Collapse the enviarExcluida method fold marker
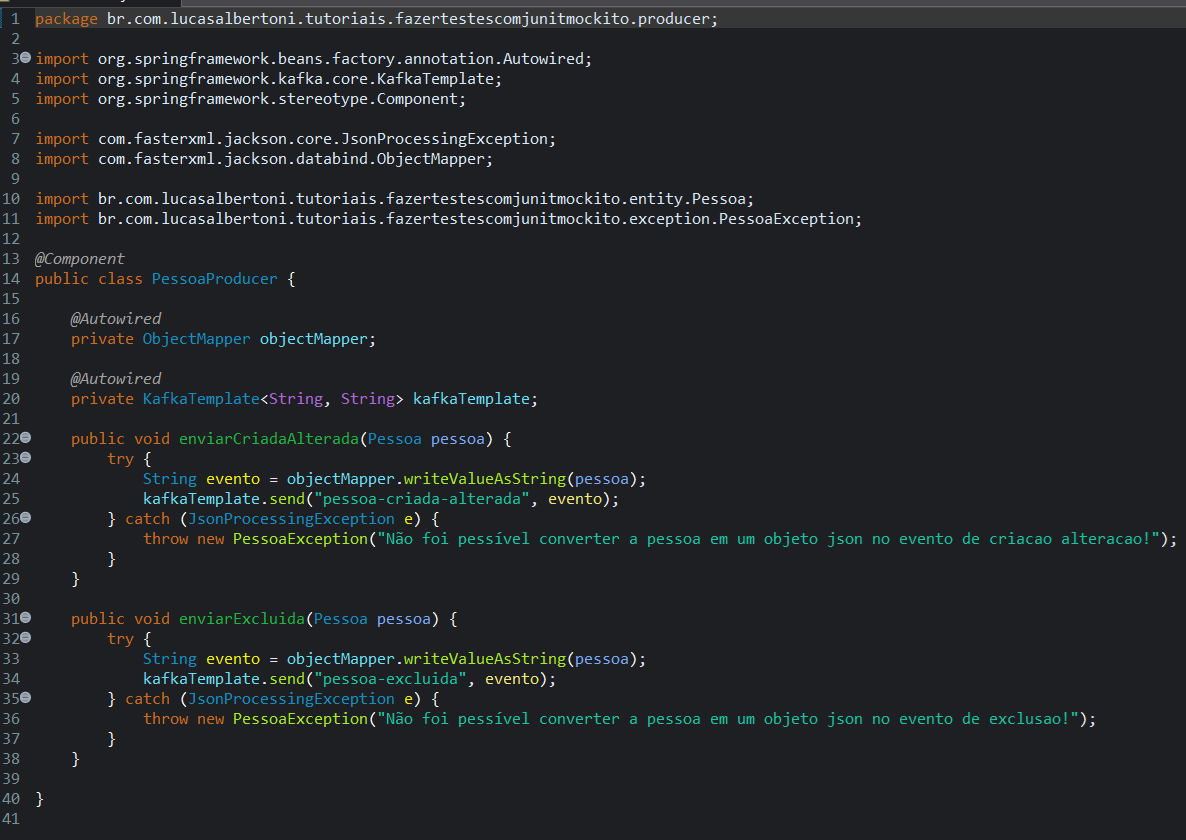This screenshot has height=840, width=1186. click(x=25, y=618)
